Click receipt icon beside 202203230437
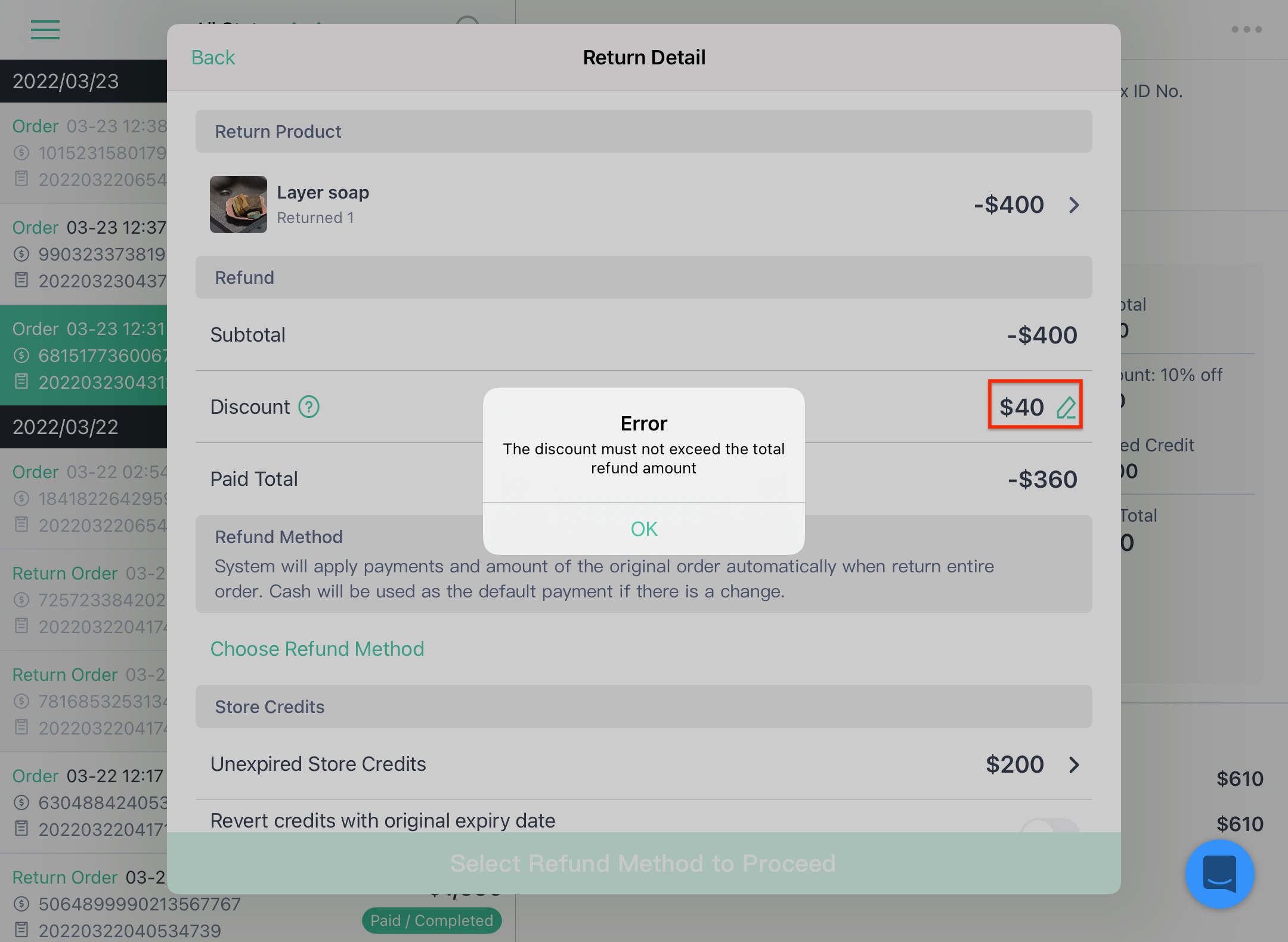 [21, 280]
